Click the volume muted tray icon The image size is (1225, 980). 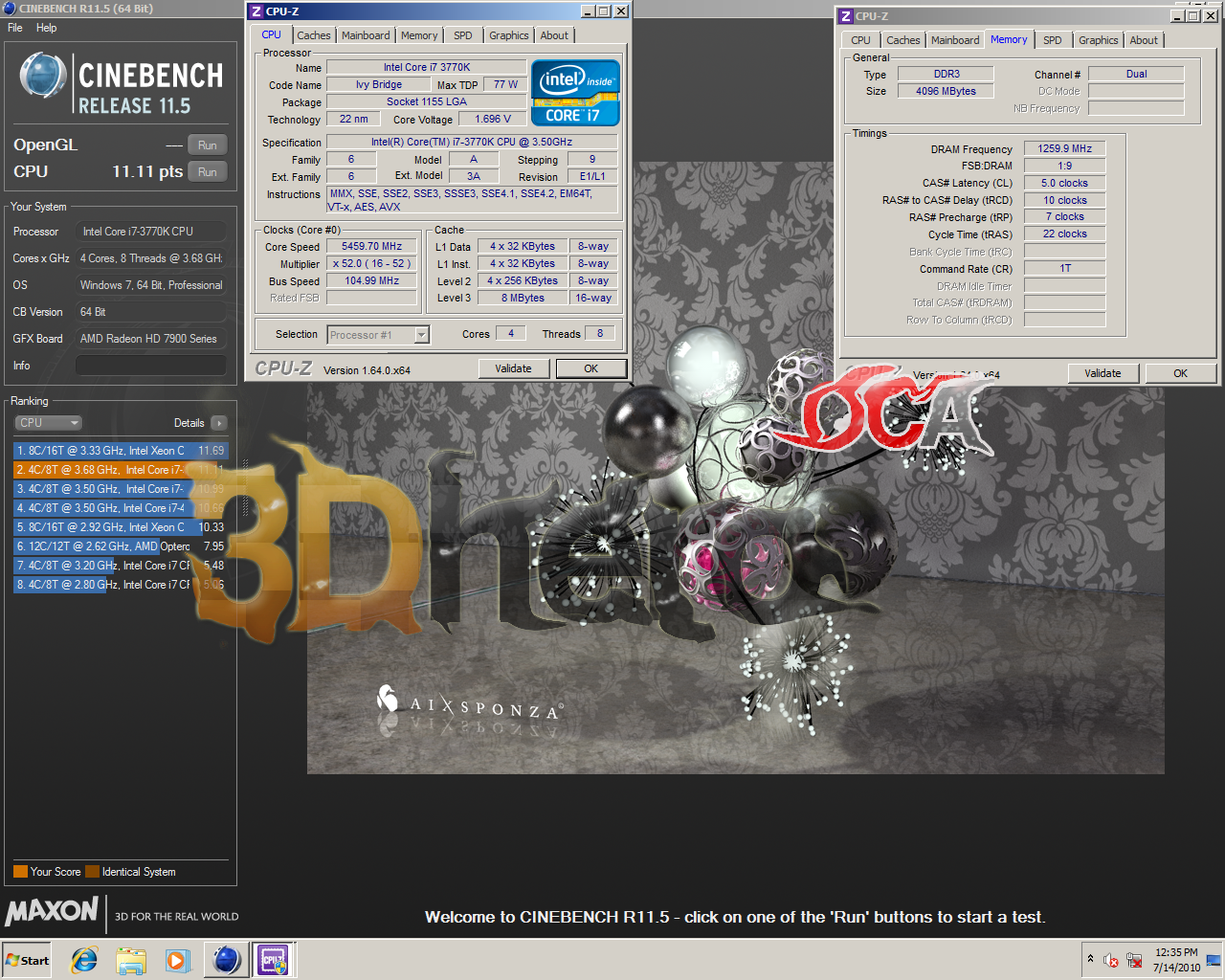[x=1111, y=960]
